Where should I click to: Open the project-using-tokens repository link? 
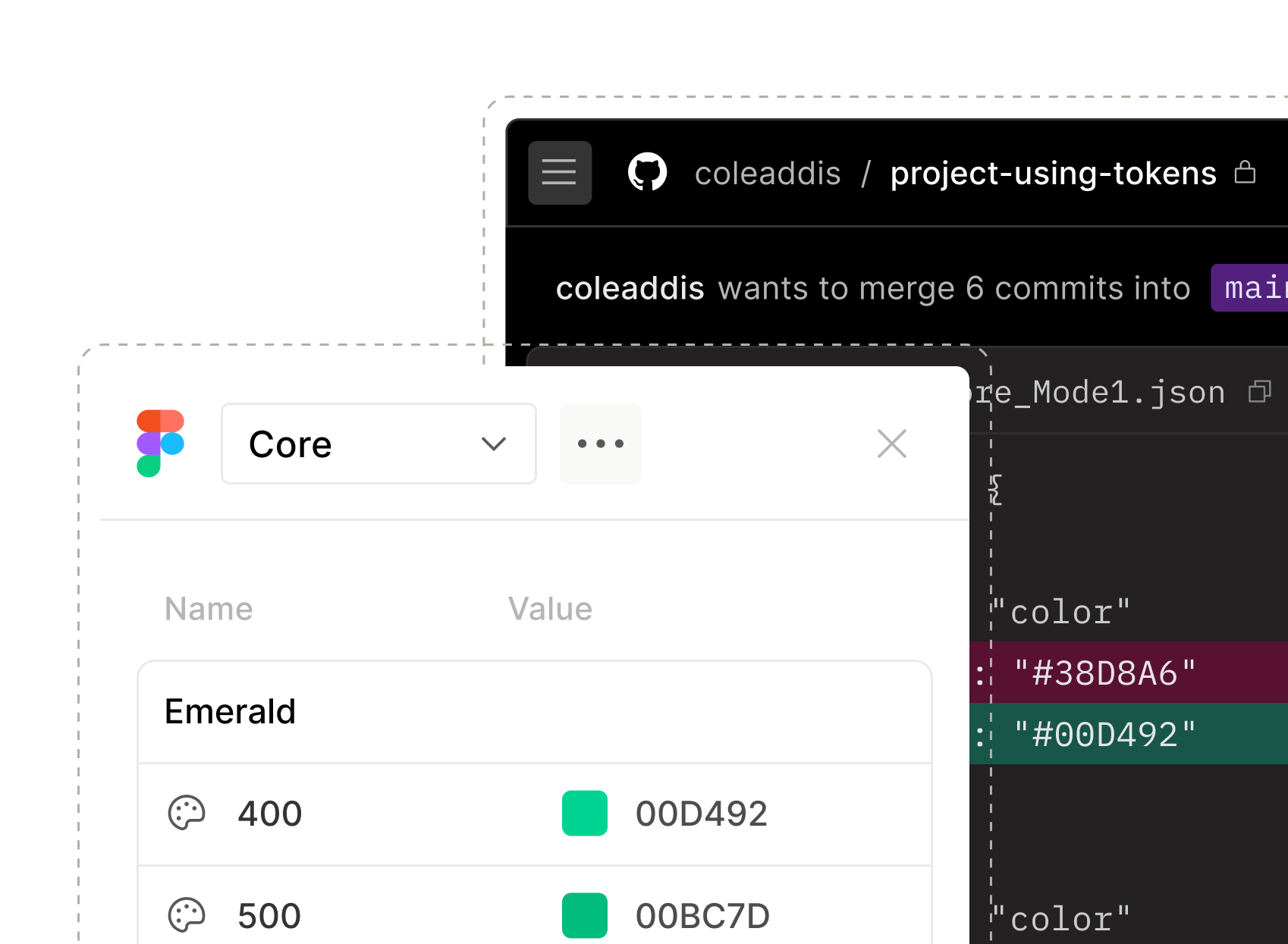coord(1053,174)
